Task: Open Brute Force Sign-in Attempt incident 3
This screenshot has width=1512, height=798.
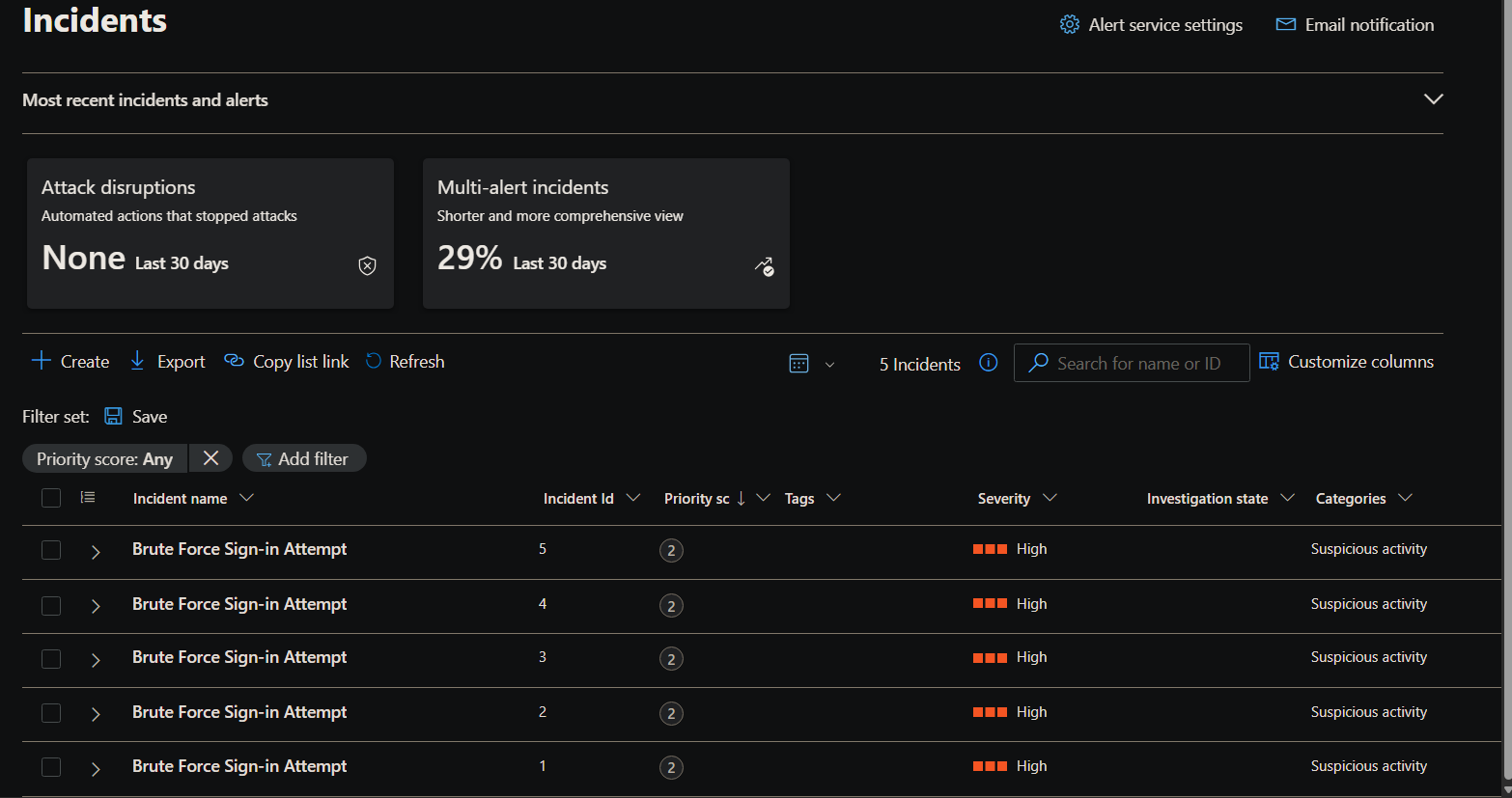Action: pyautogui.click(x=239, y=657)
